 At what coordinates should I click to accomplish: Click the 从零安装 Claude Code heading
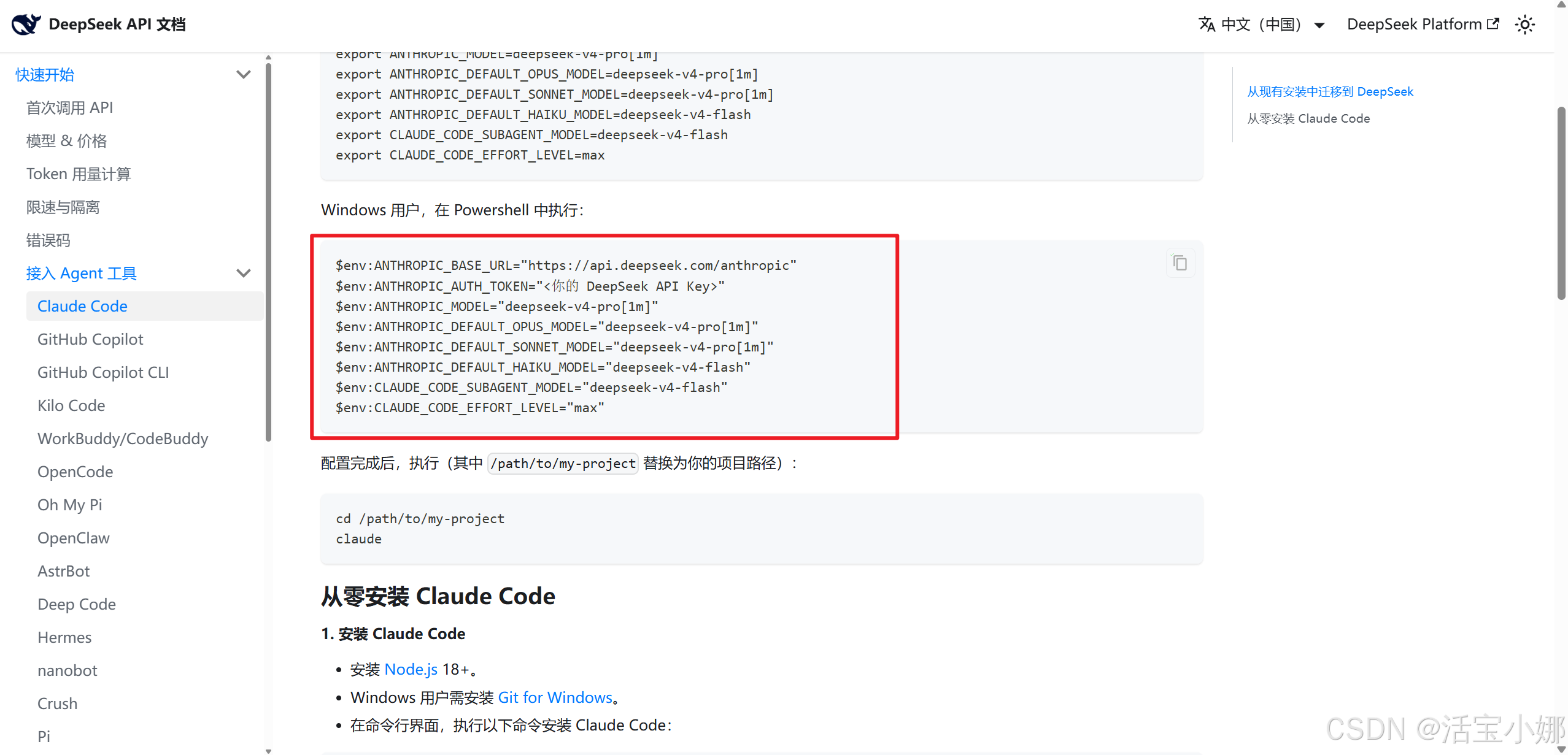pos(438,596)
